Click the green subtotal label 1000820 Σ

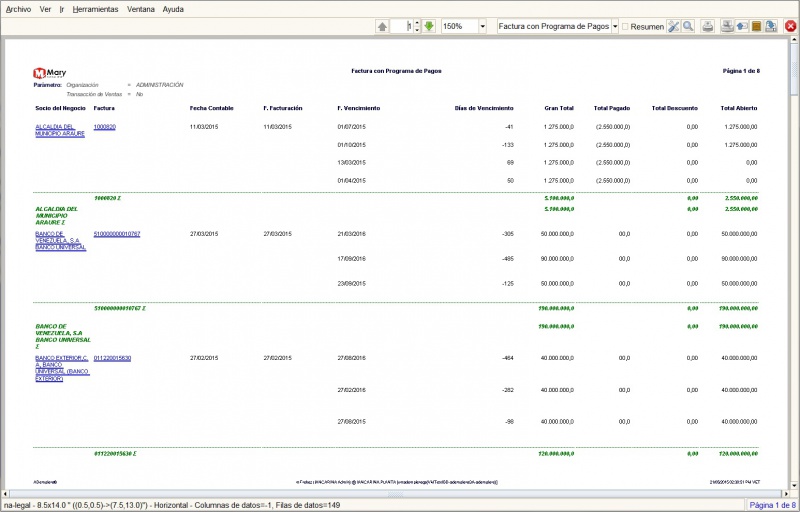(107, 198)
